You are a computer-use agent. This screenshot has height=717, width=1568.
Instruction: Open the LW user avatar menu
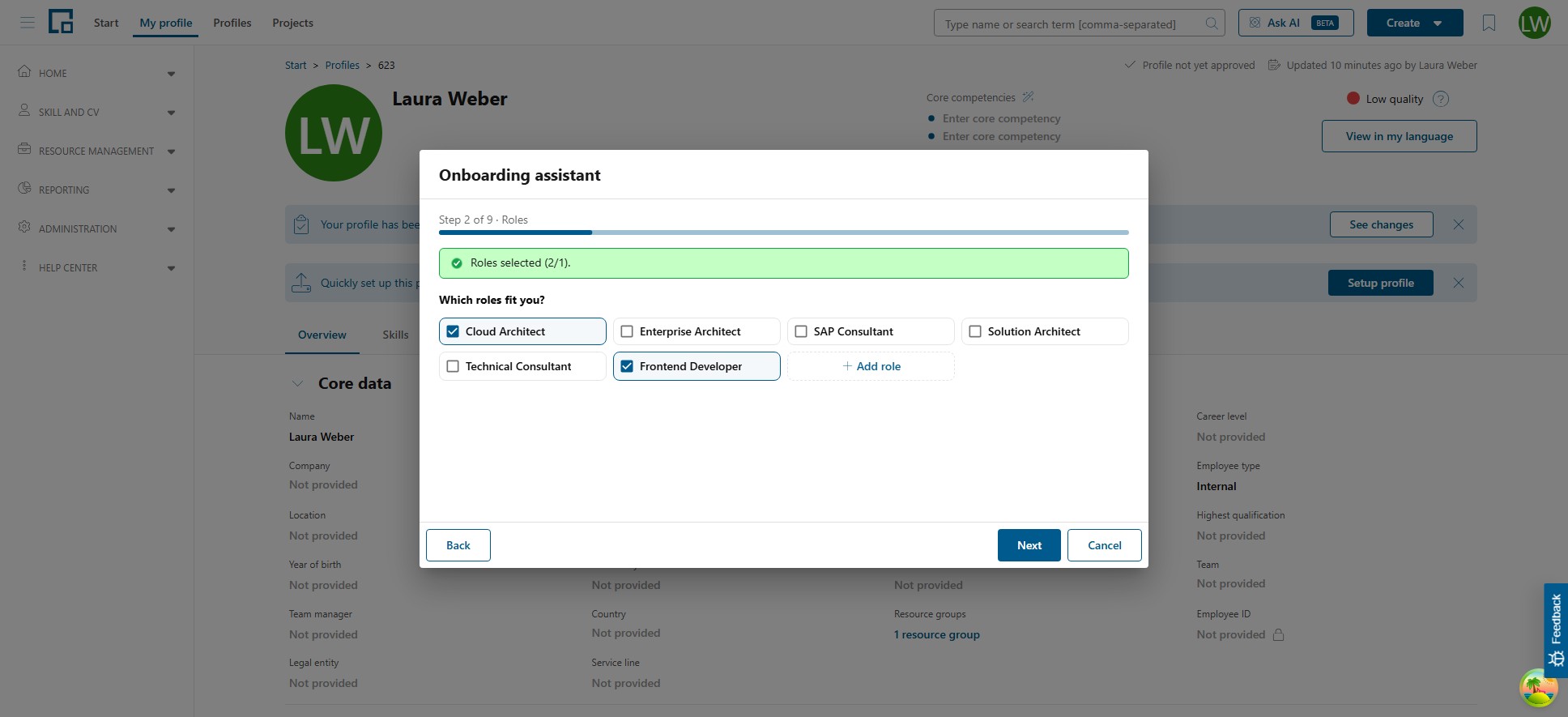coord(1535,23)
